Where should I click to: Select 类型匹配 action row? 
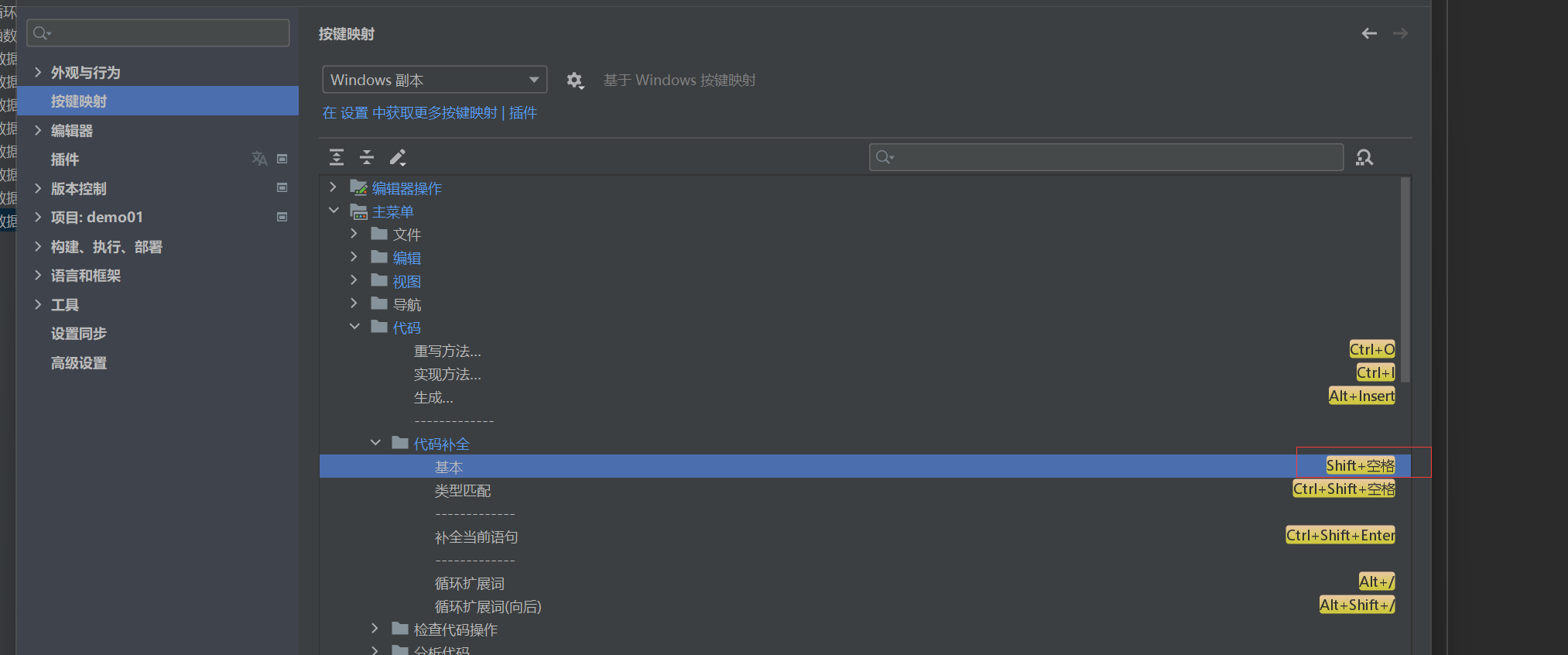click(864, 490)
